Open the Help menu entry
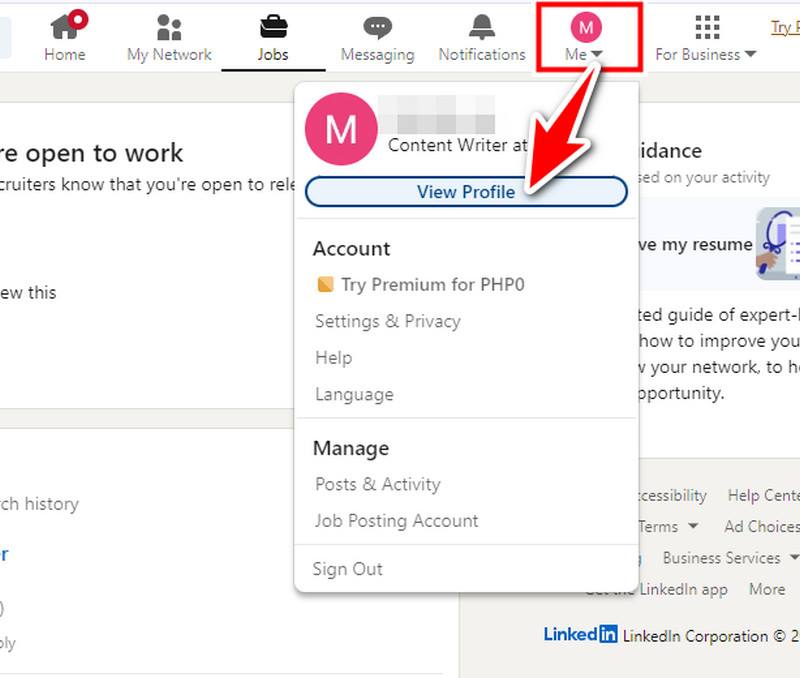This screenshot has width=800, height=678. (334, 358)
